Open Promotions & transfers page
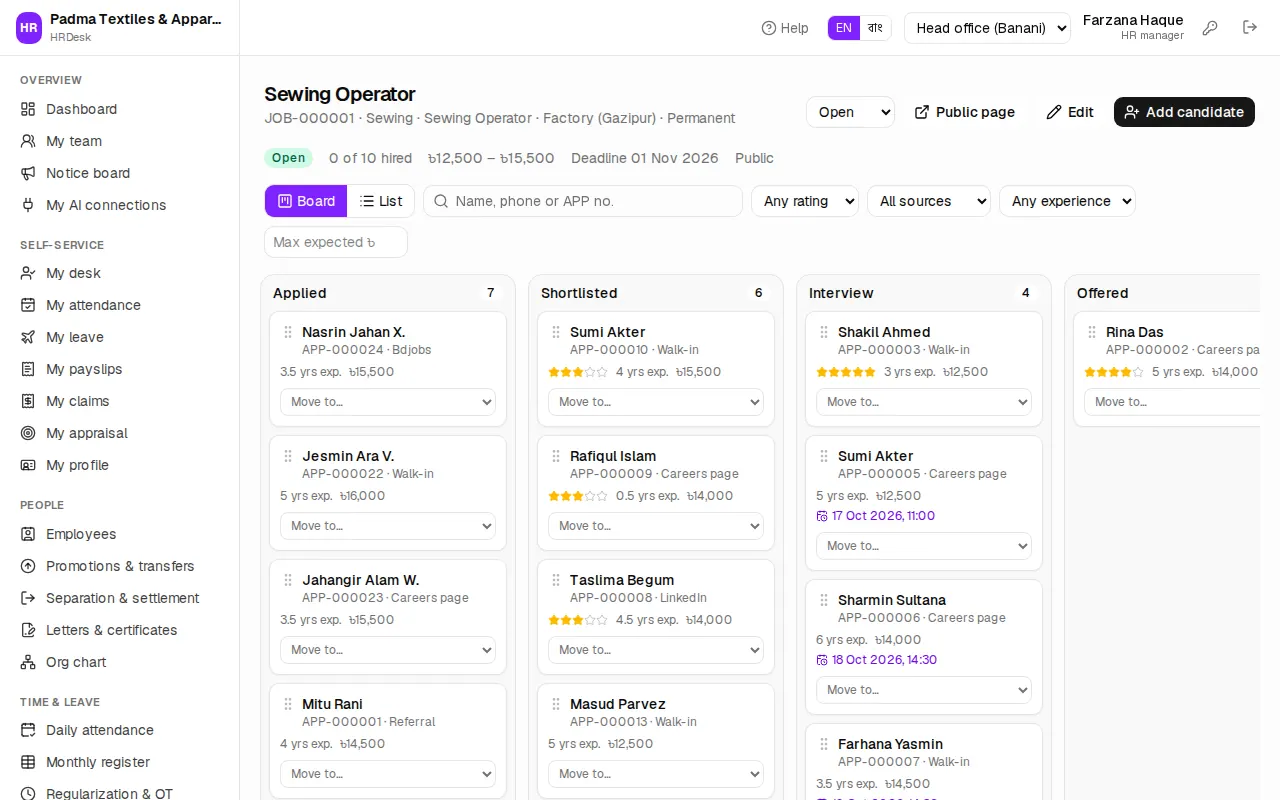The image size is (1280, 800). coord(120,566)
